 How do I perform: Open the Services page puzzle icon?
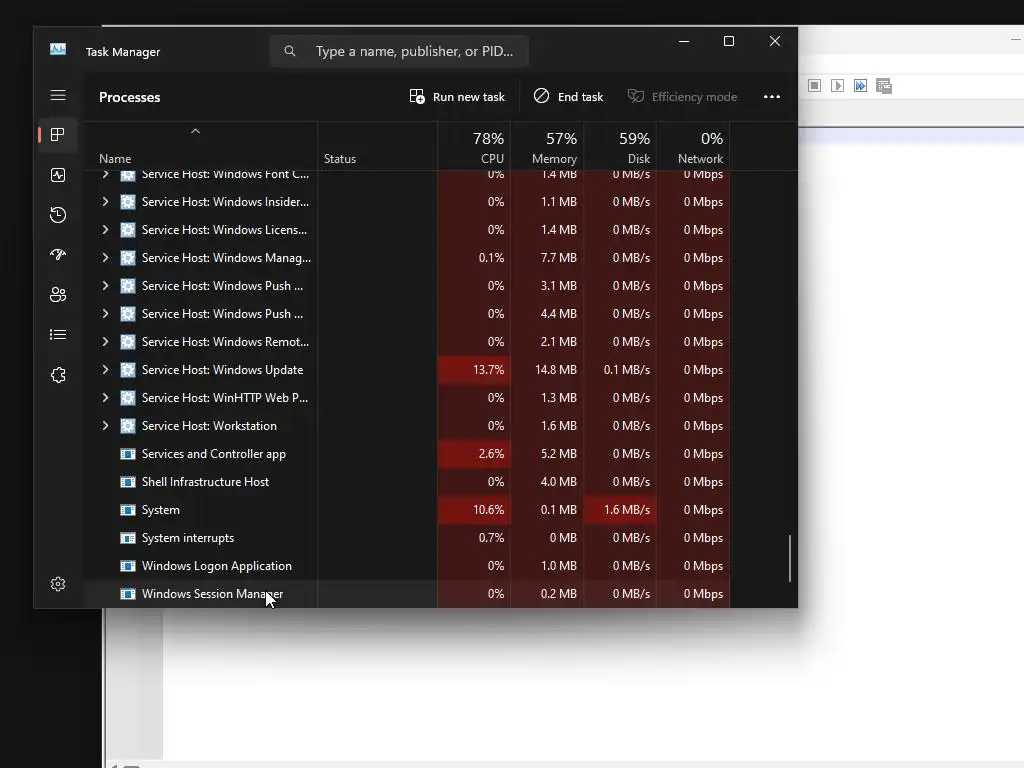tap(58, 375)
